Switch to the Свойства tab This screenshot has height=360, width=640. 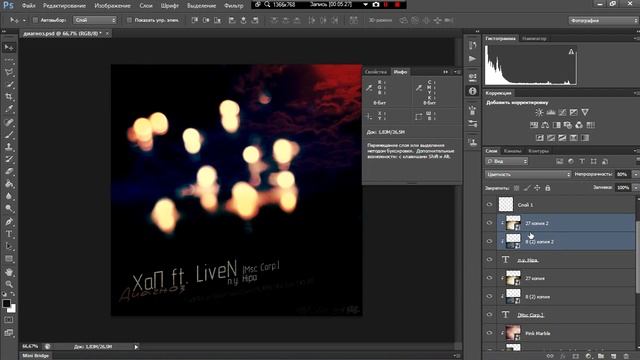coord(376,72)
